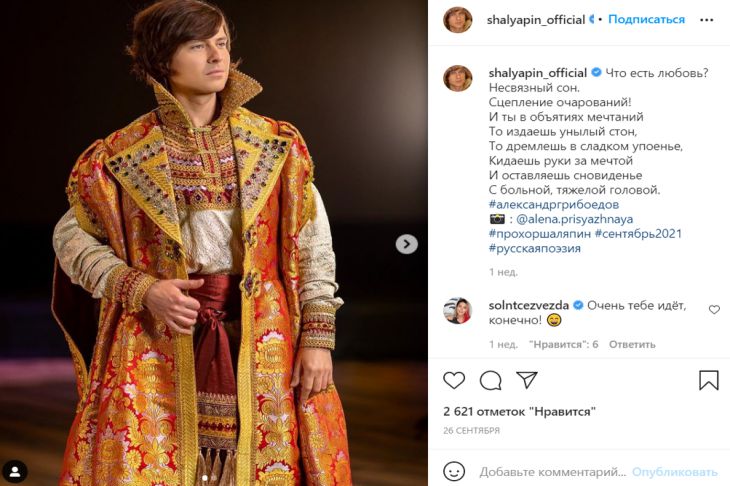Viewport: 730px width, 486px height.
Task: Click Ответить under solntcezvezda's comment
Action: [x=632, y=344]
